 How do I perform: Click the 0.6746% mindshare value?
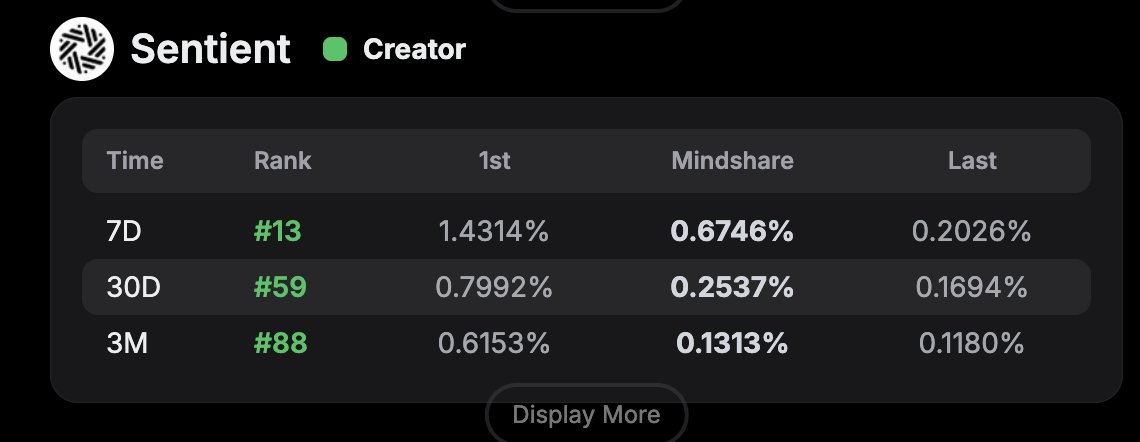point(732,232)
